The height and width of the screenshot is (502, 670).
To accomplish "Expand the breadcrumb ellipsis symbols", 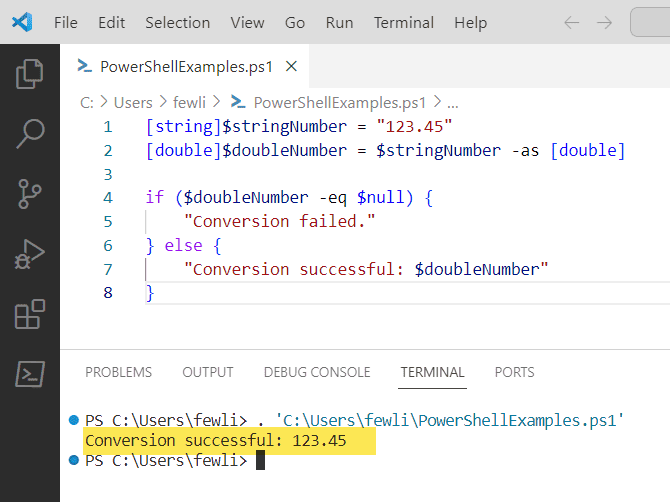I will click(x=453, y=103).
